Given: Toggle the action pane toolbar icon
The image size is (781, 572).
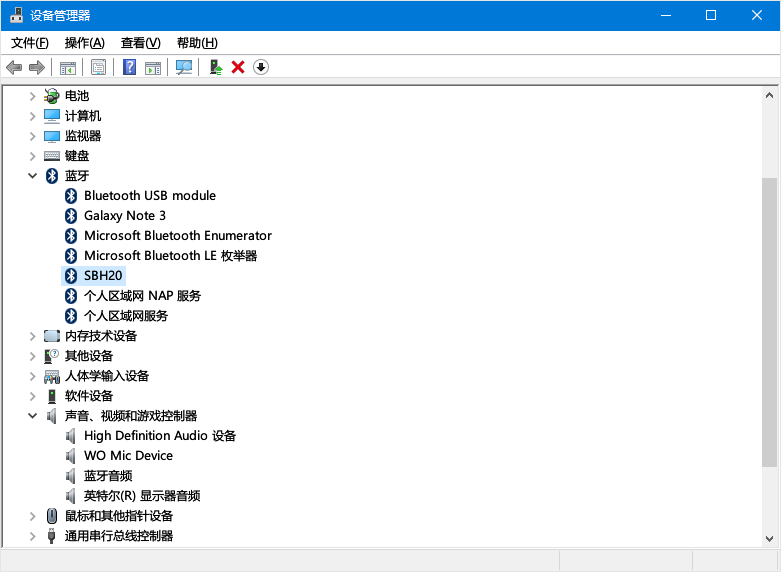Looking at the screenshot, I should [153, 67].
